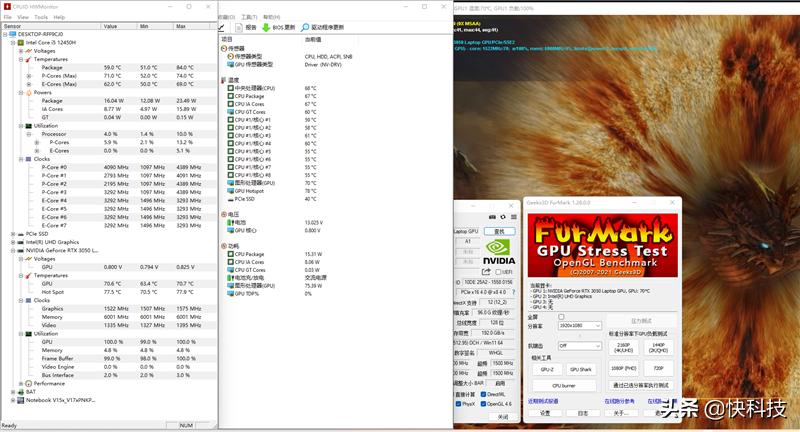Open the Help menu in HWMonitor
The image size is (800, 432).
coord(59,17)
